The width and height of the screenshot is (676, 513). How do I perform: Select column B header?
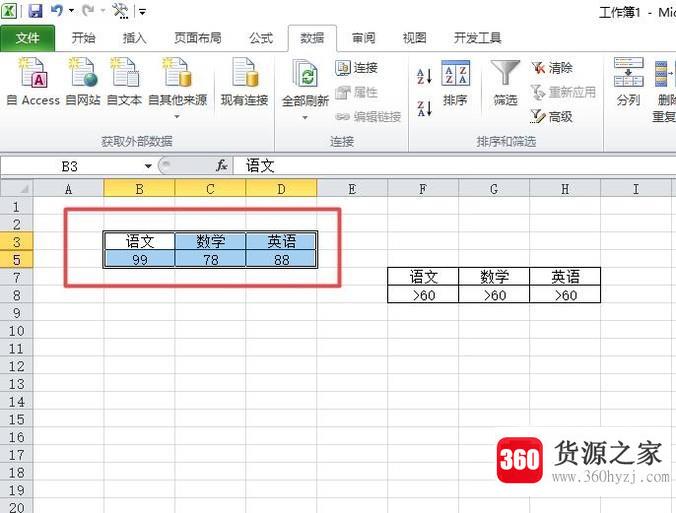pos(139,189)
